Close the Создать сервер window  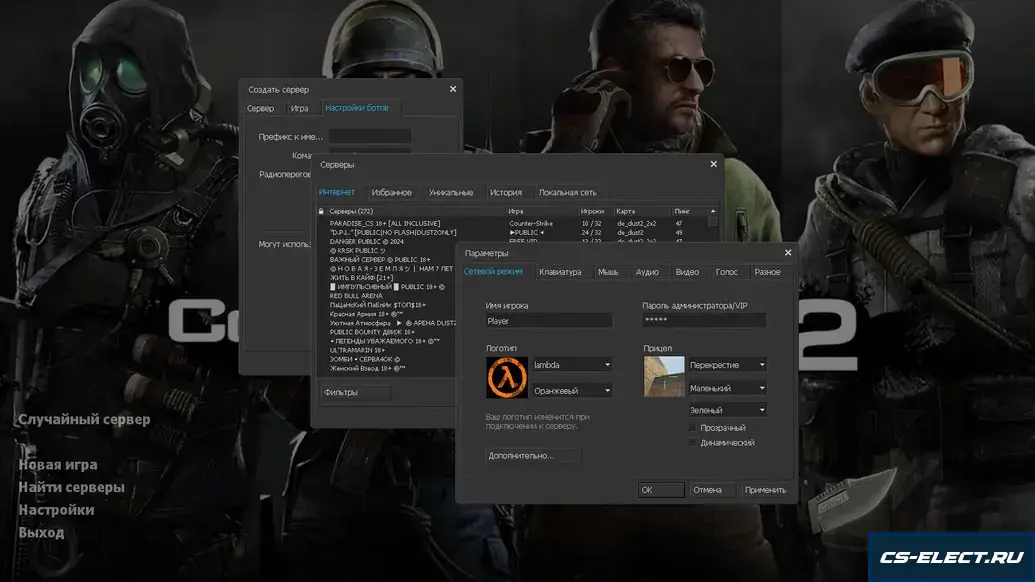pyautogui.click(x=453, y=89)
